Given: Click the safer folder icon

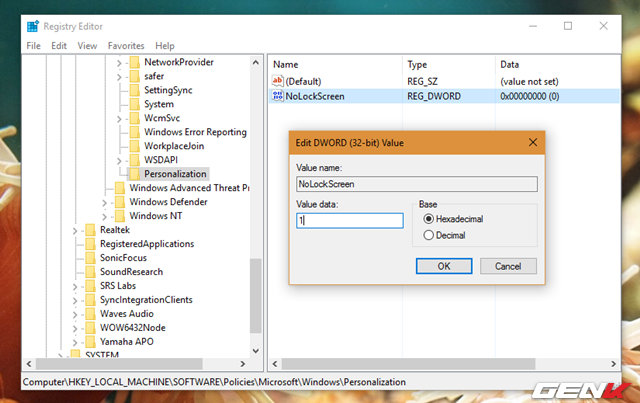Looking at the screenshot, I should [x=135, y=76].
